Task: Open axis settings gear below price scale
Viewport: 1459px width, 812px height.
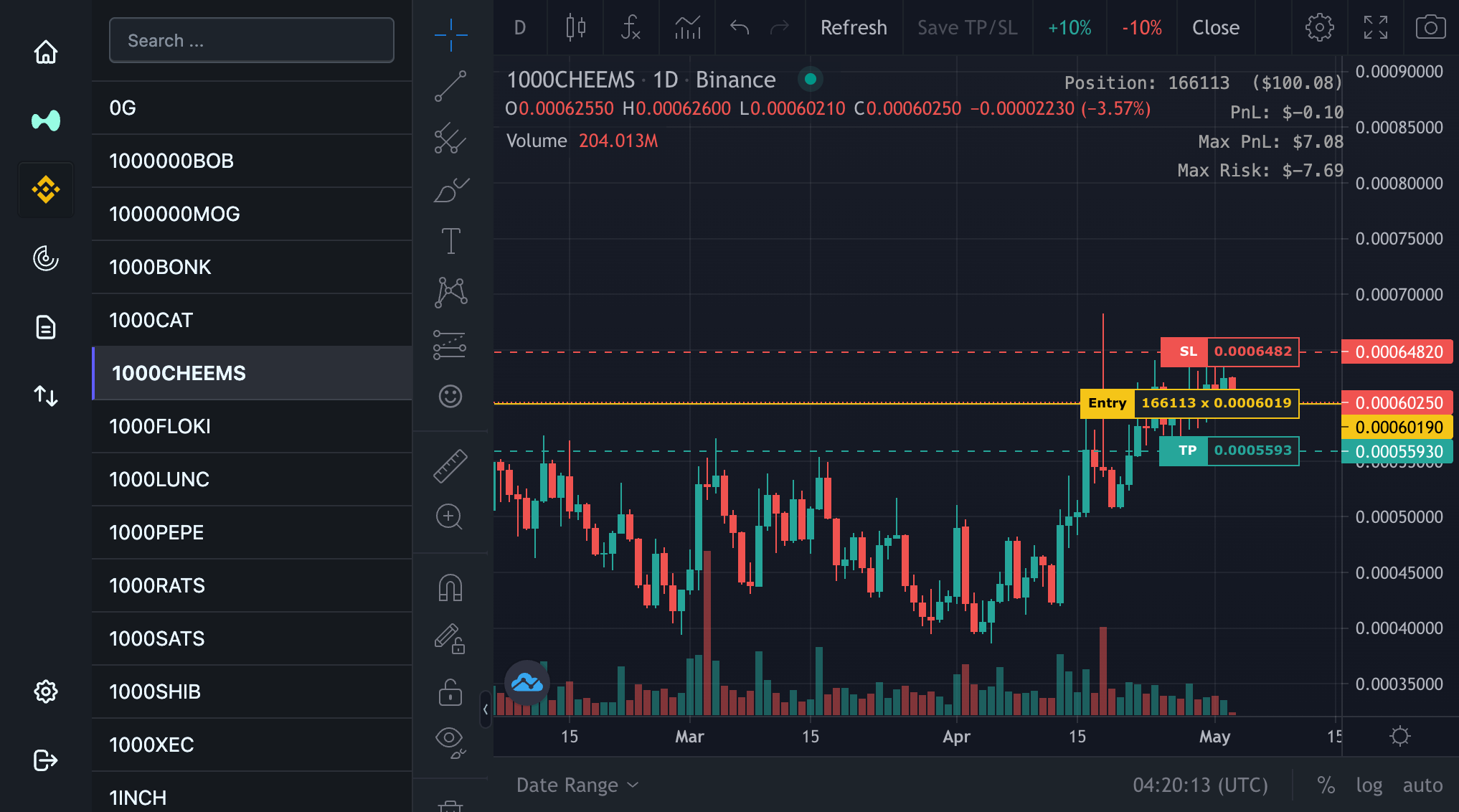Action: pyautogui.click(x=1400, y=736)
